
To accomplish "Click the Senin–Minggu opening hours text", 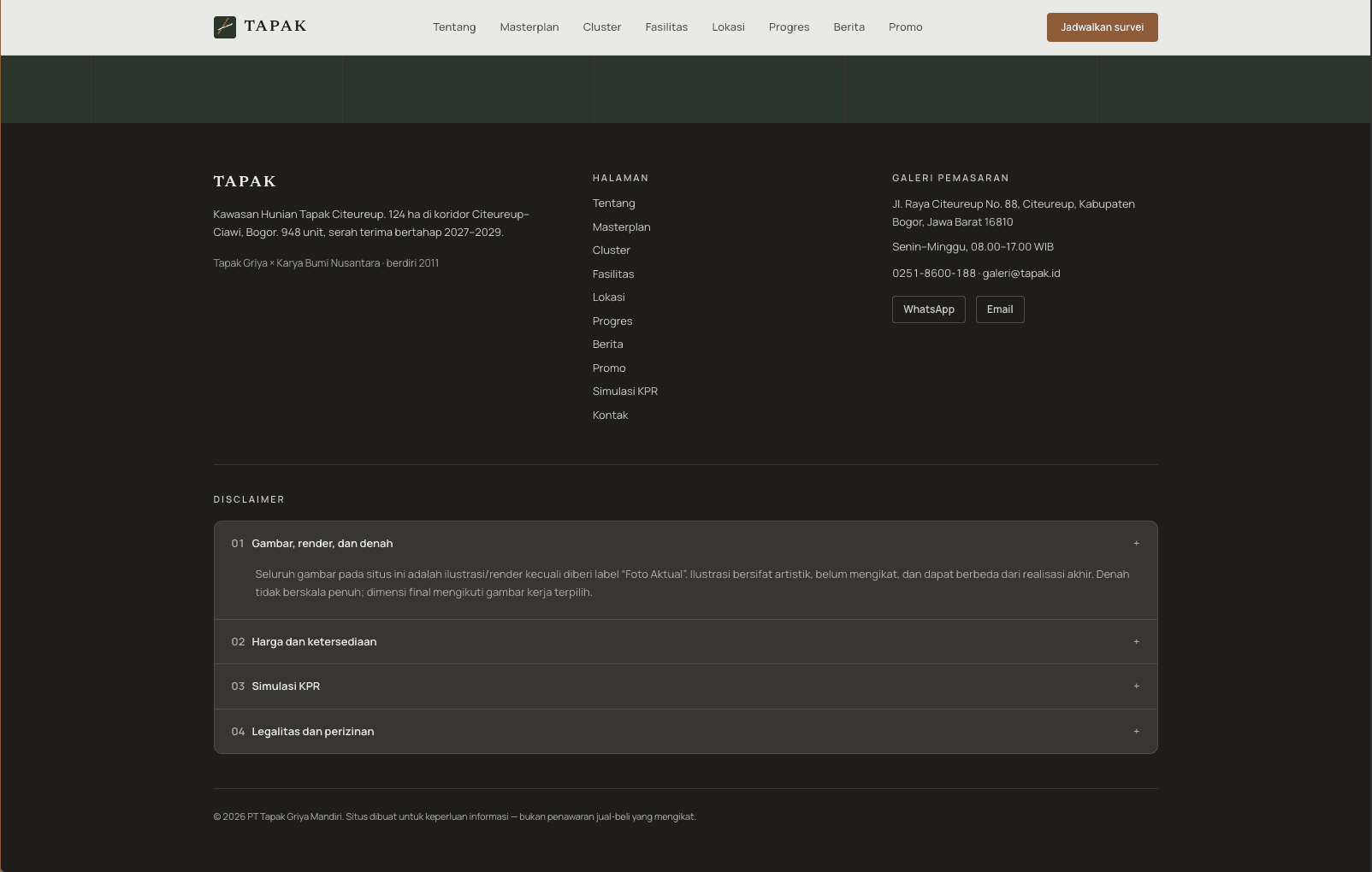I will [973, 247].
